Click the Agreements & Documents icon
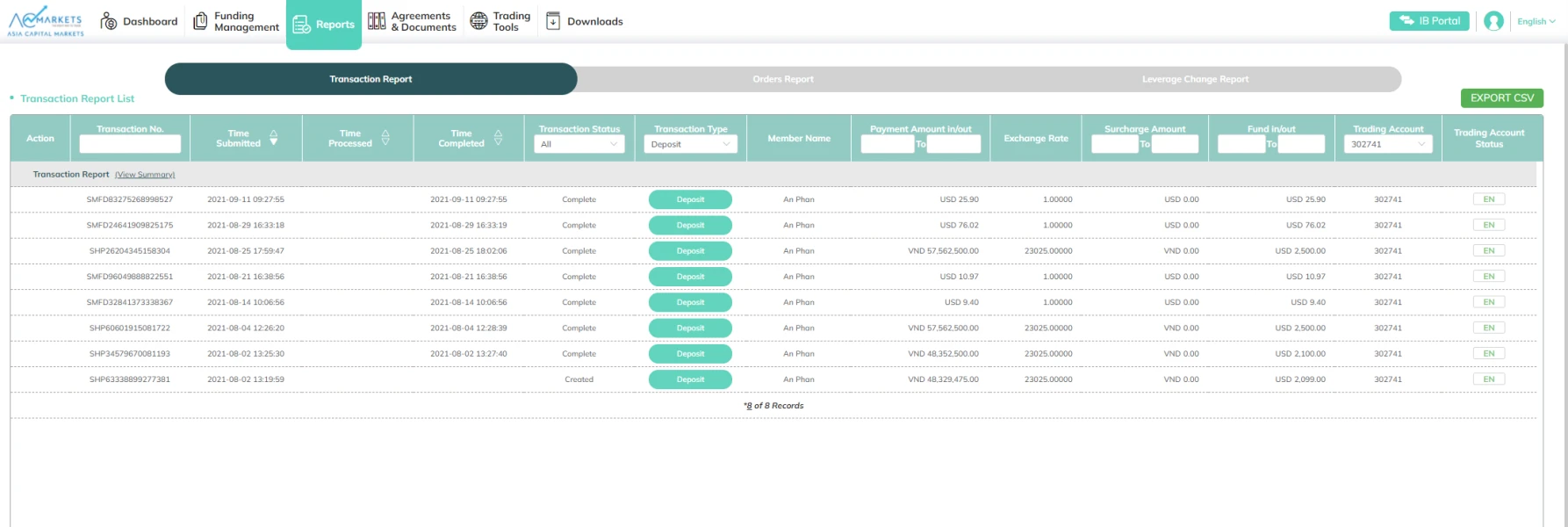This screenshot has width=1568, height=527. point(377,21)
